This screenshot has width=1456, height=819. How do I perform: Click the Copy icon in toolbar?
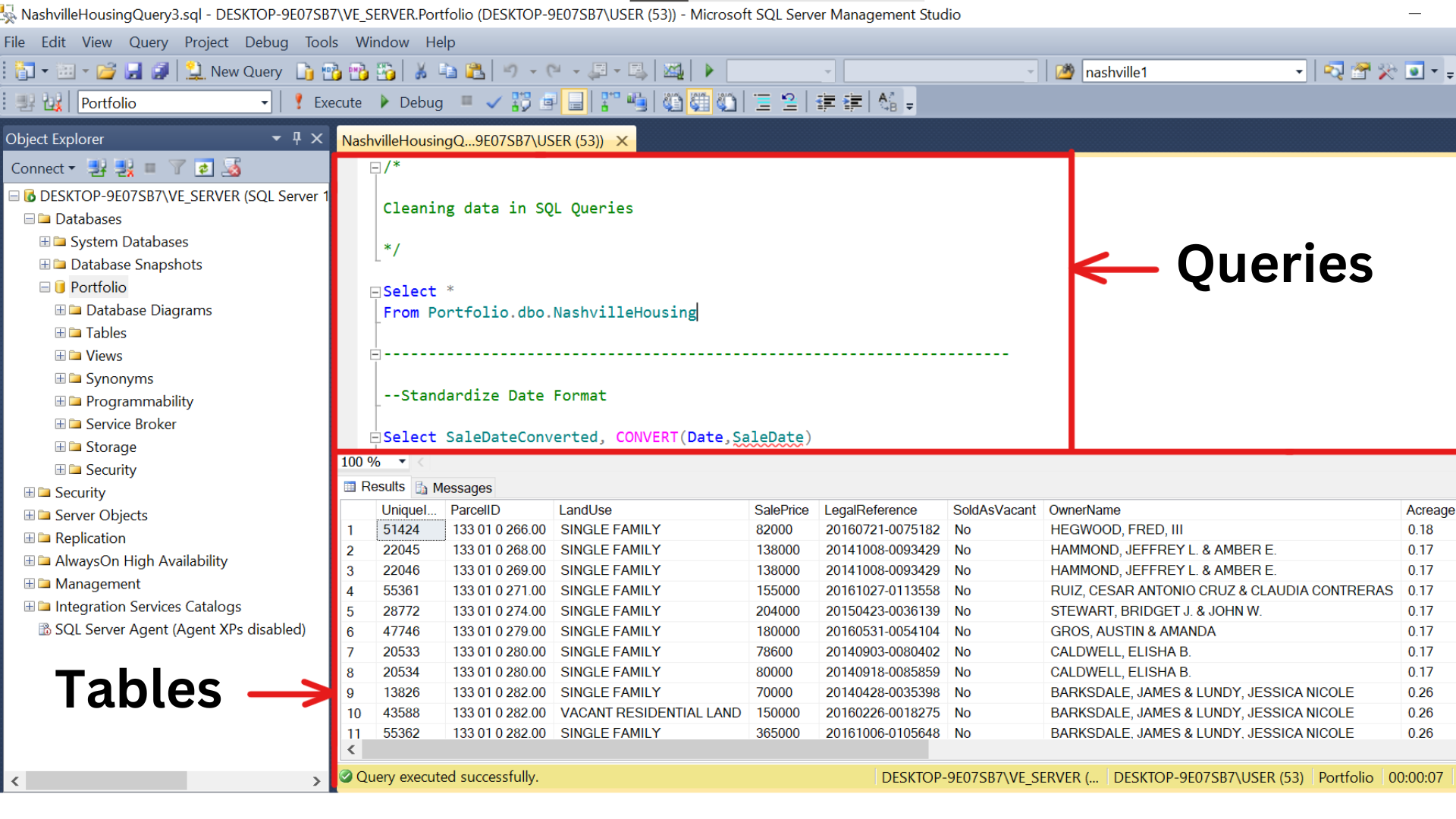pyautogui.click(x=448, y=71)
